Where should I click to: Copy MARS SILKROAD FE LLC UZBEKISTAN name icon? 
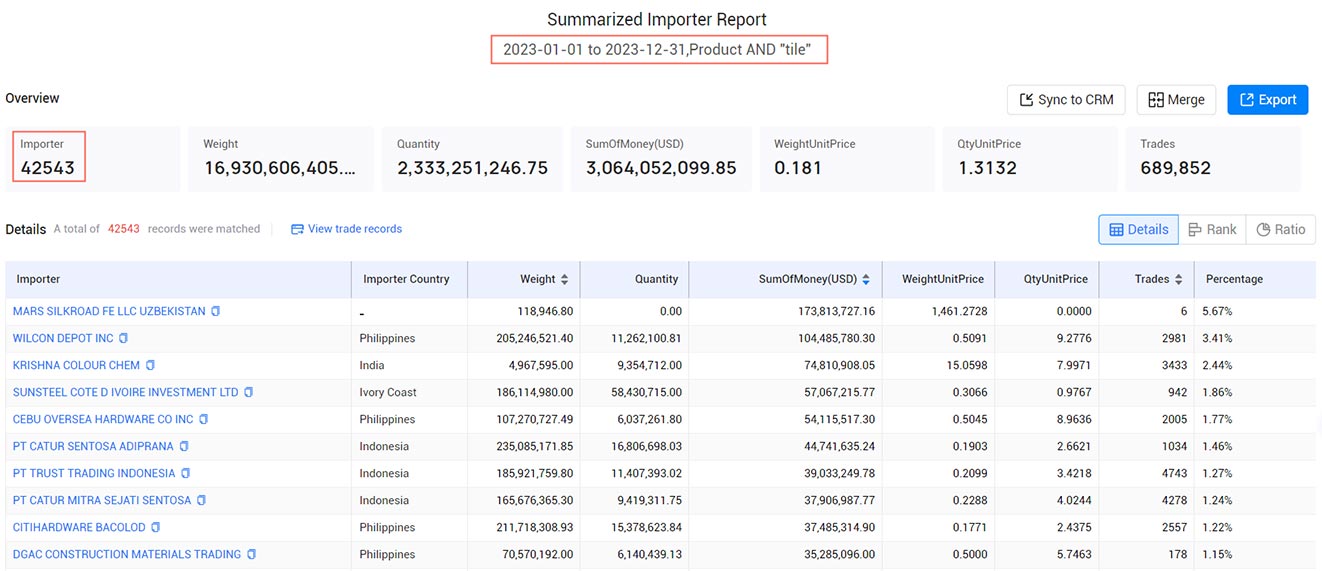[215, 311]
